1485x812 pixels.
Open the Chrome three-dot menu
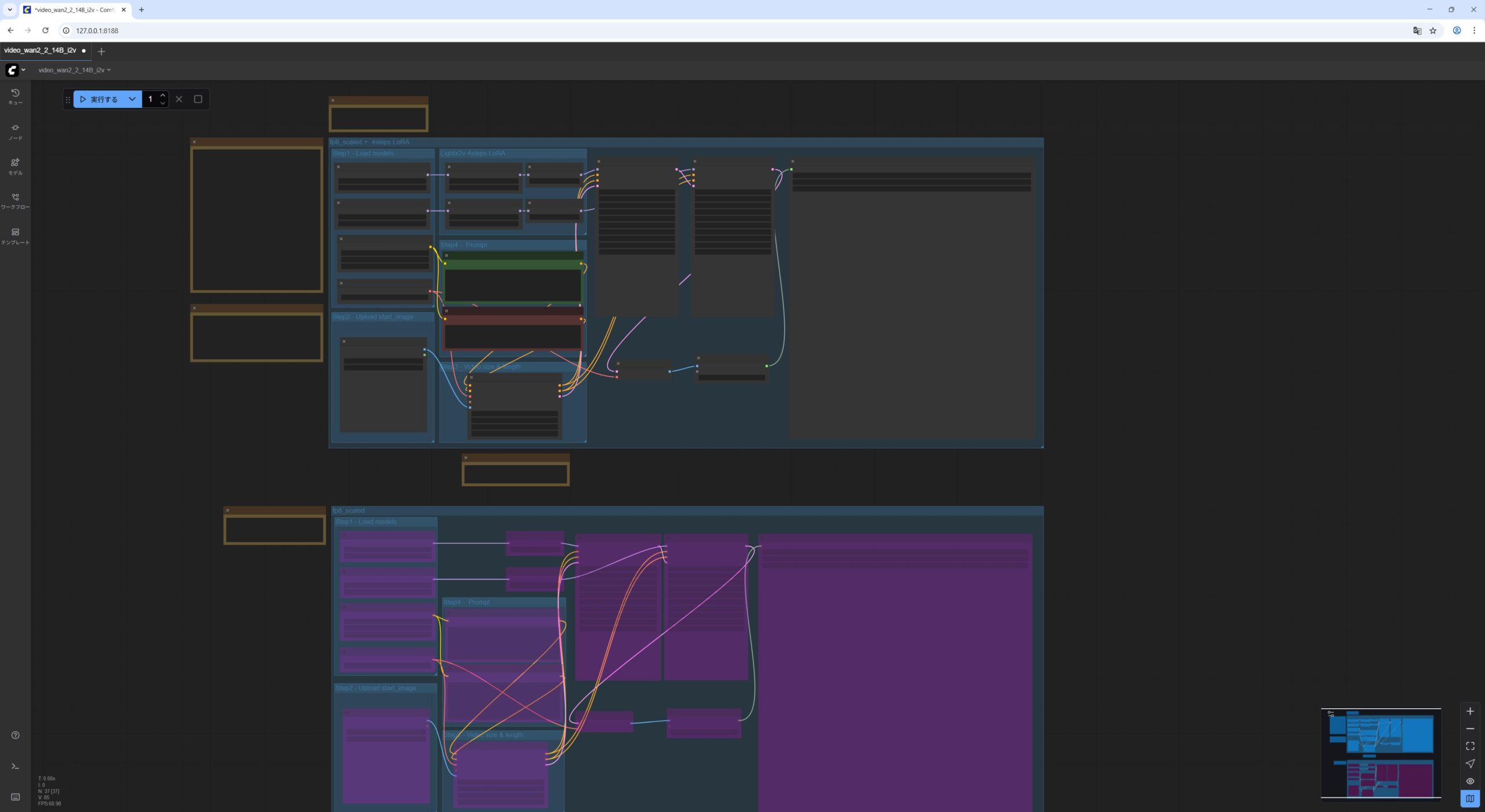click(x=1474, y=31)
